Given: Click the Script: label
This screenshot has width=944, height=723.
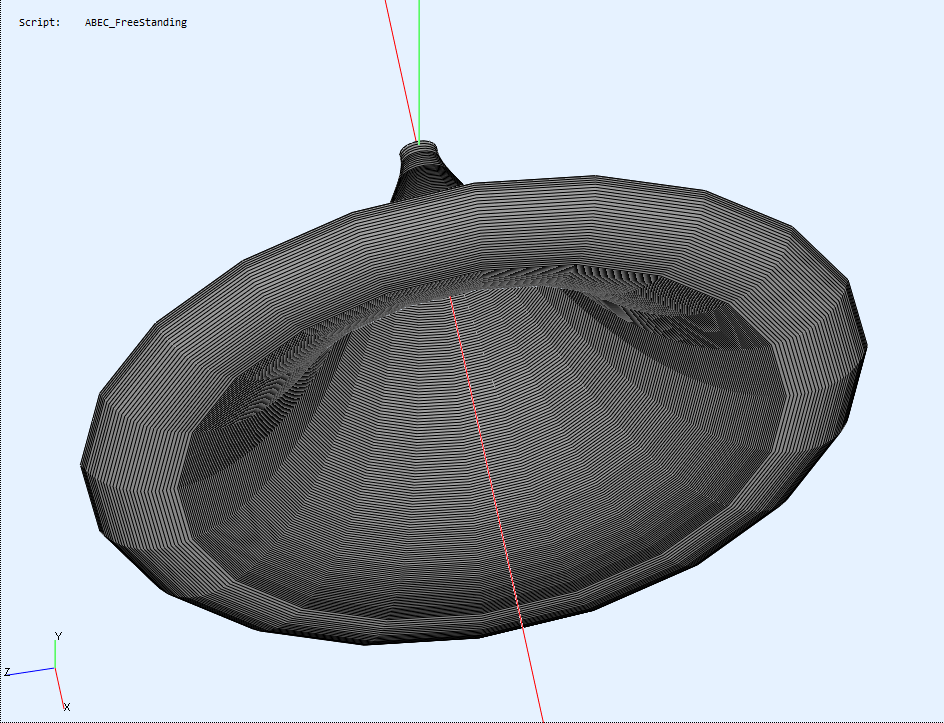Looking at the screenshot, I should point(40,23).
